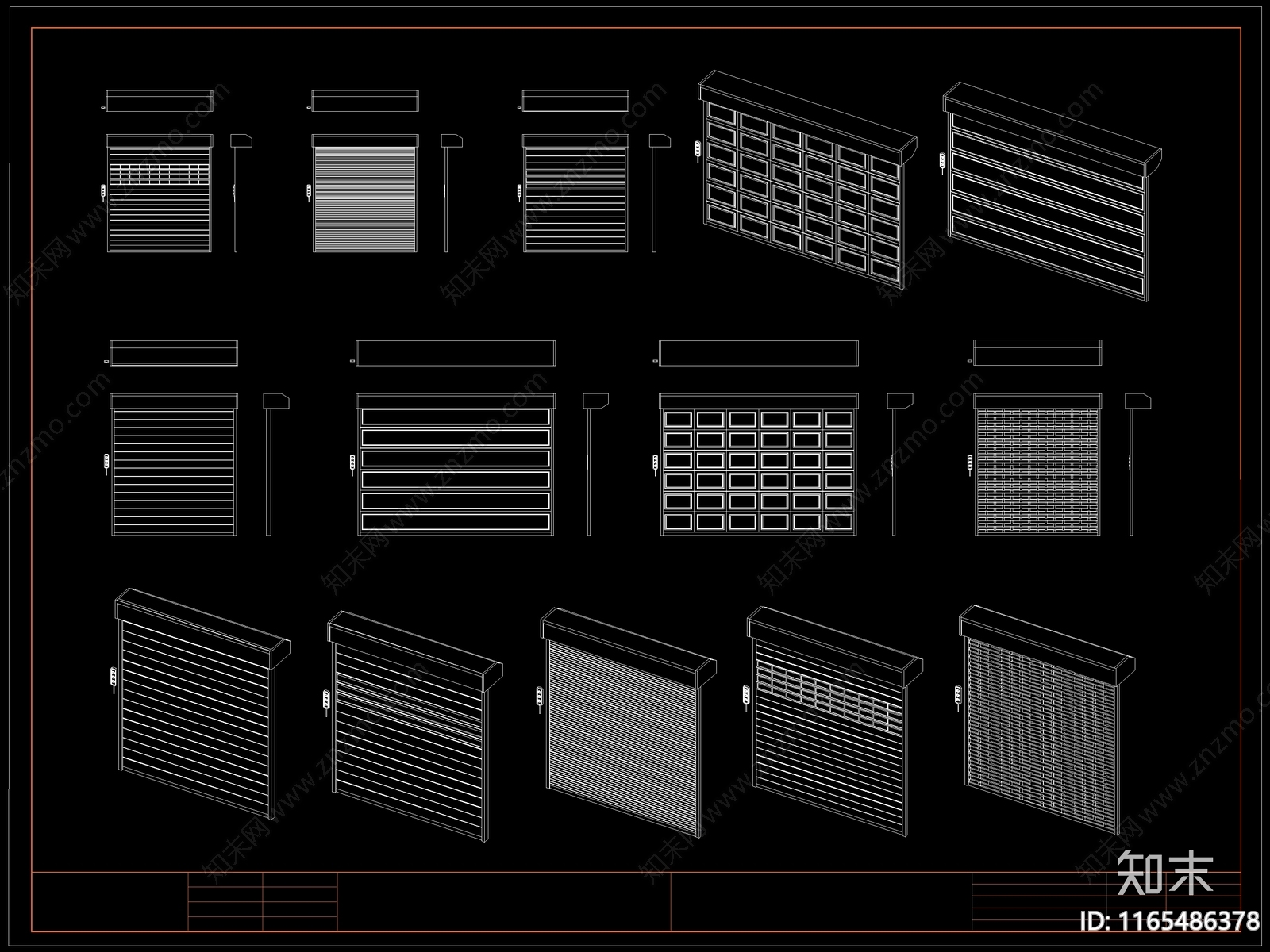Pick isometric sectional door with window panel grid
Image resolution: width=1270 pixels, height=952 pixels.
tap(808, 178)
